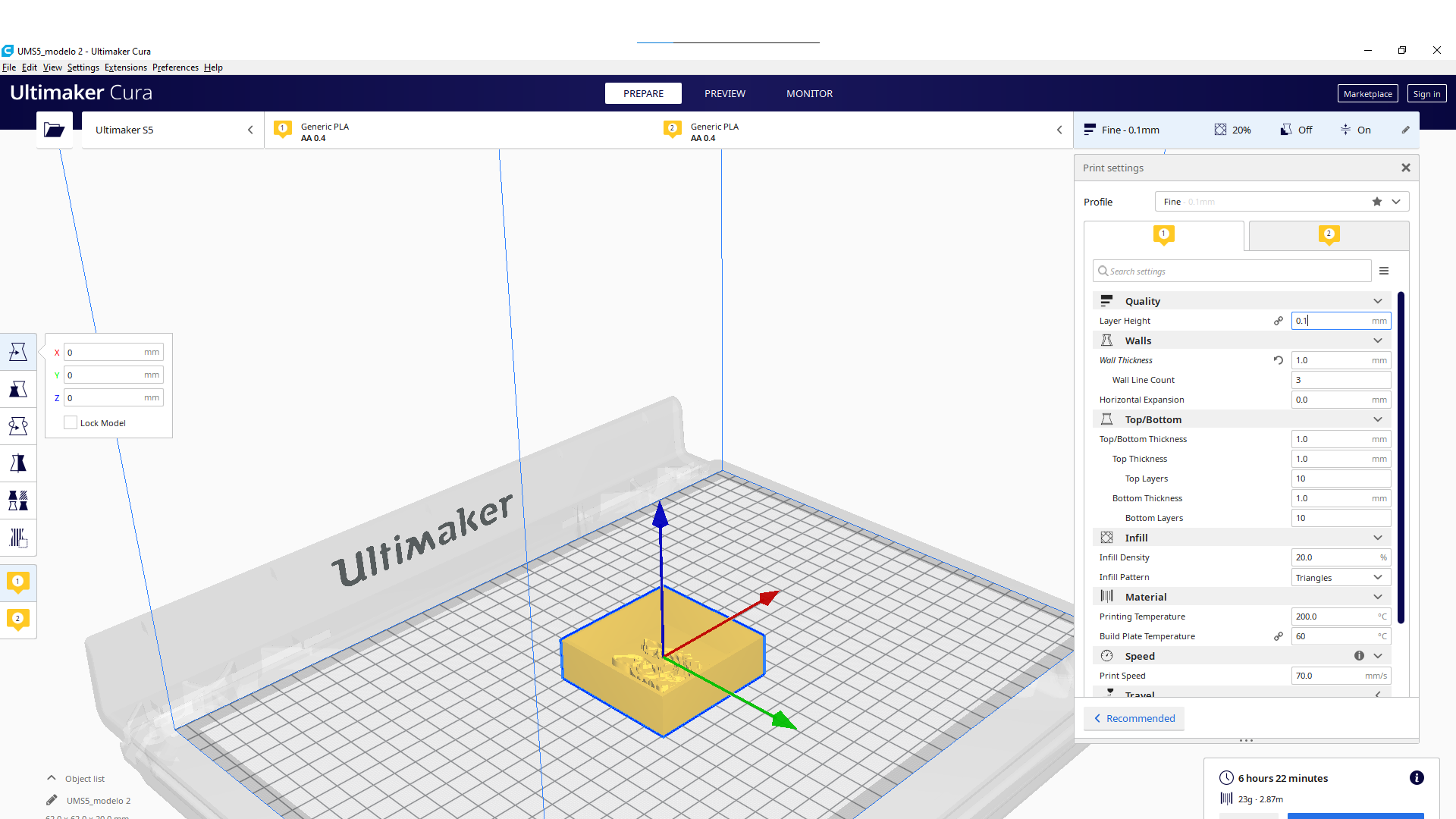Select the Move tool in left toolbar
1456x819 pixels.
18,352
